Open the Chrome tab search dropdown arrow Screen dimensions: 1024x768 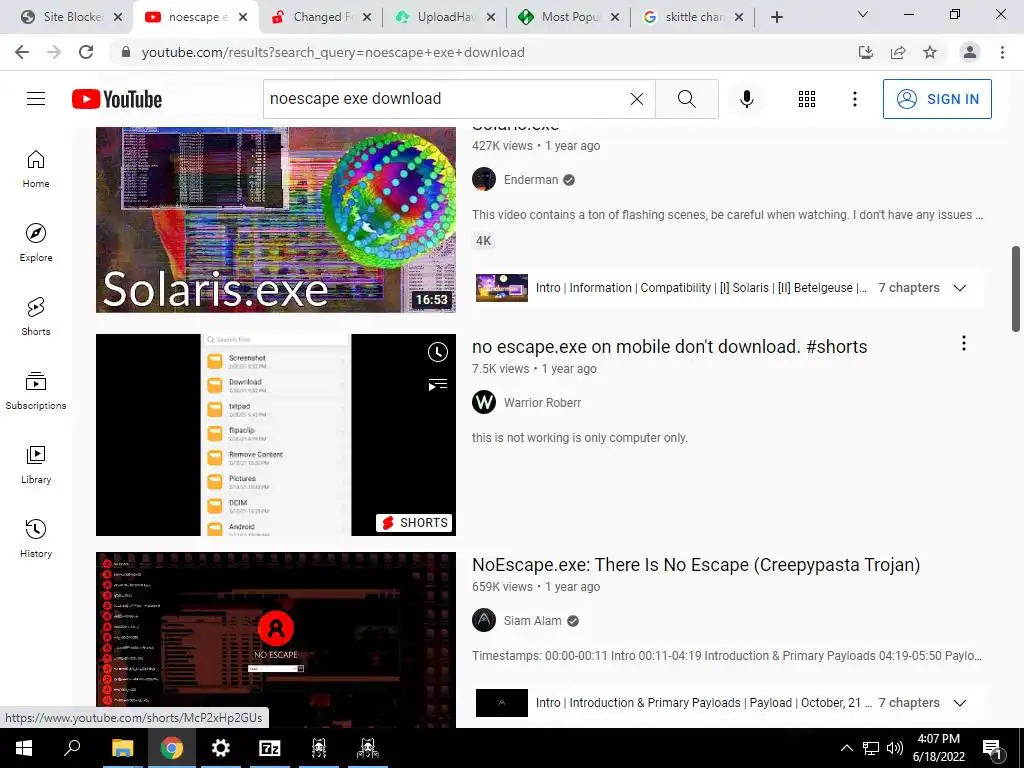863,14
